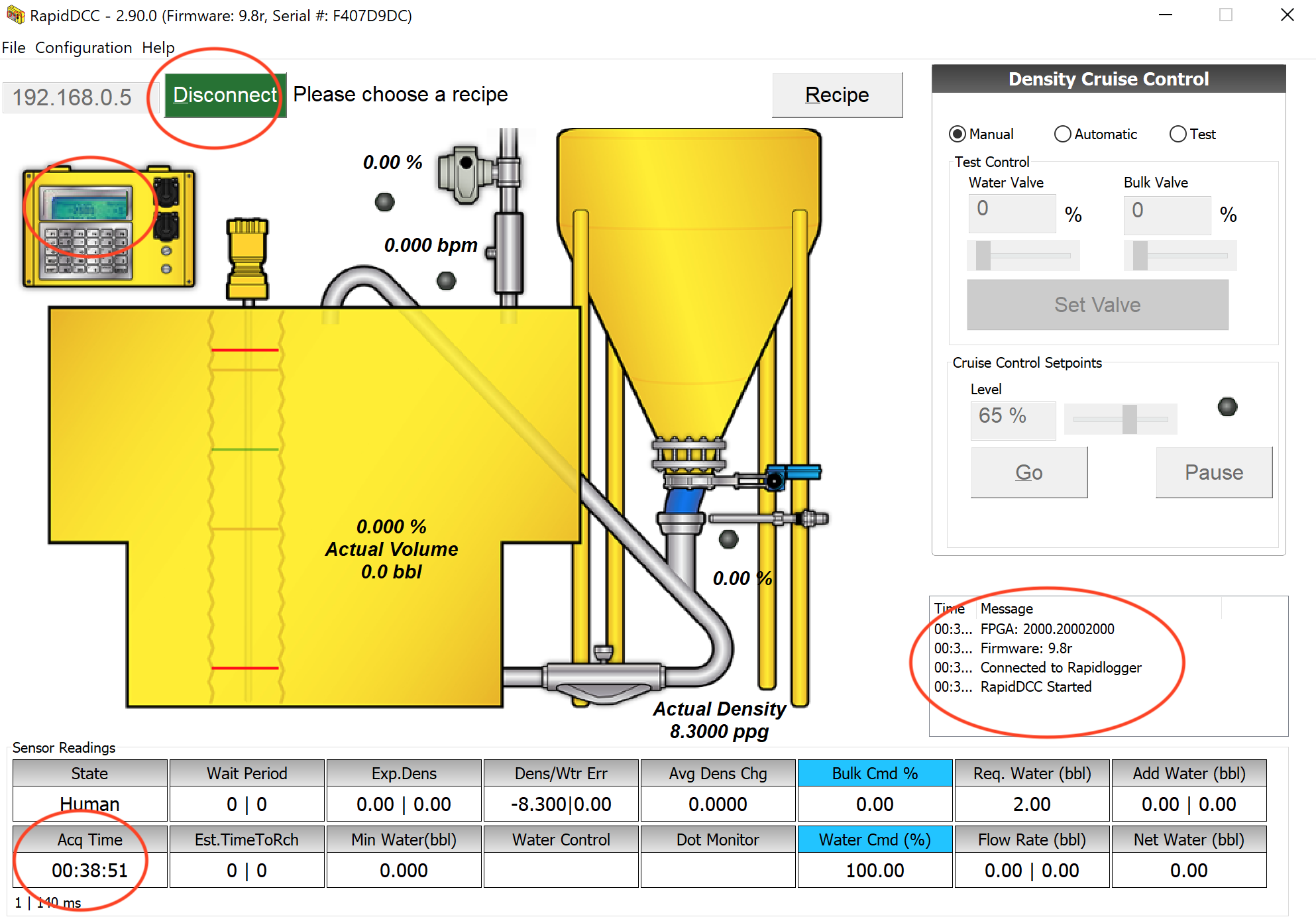Click the Level setpoint indicator light
Screen dimensions: 1316x917
(x=1227, y=406)
